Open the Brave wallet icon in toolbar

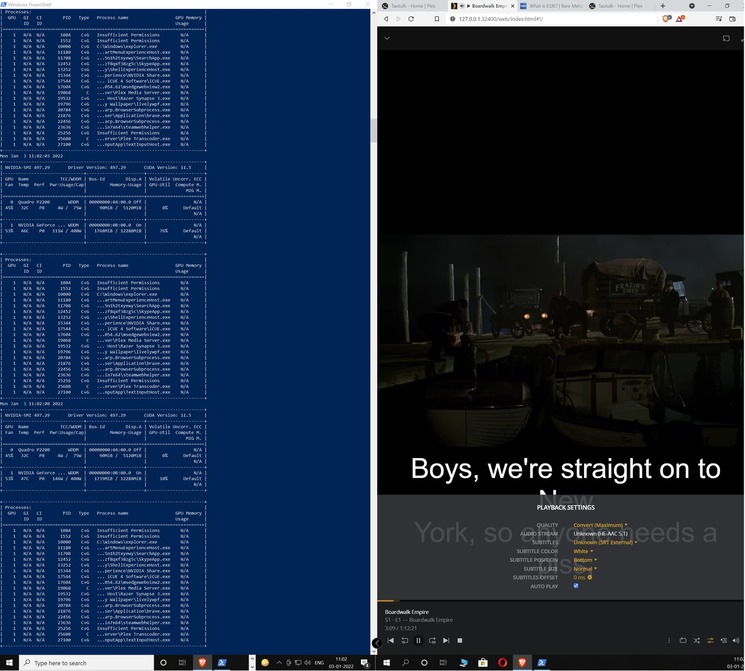[732, 19]
